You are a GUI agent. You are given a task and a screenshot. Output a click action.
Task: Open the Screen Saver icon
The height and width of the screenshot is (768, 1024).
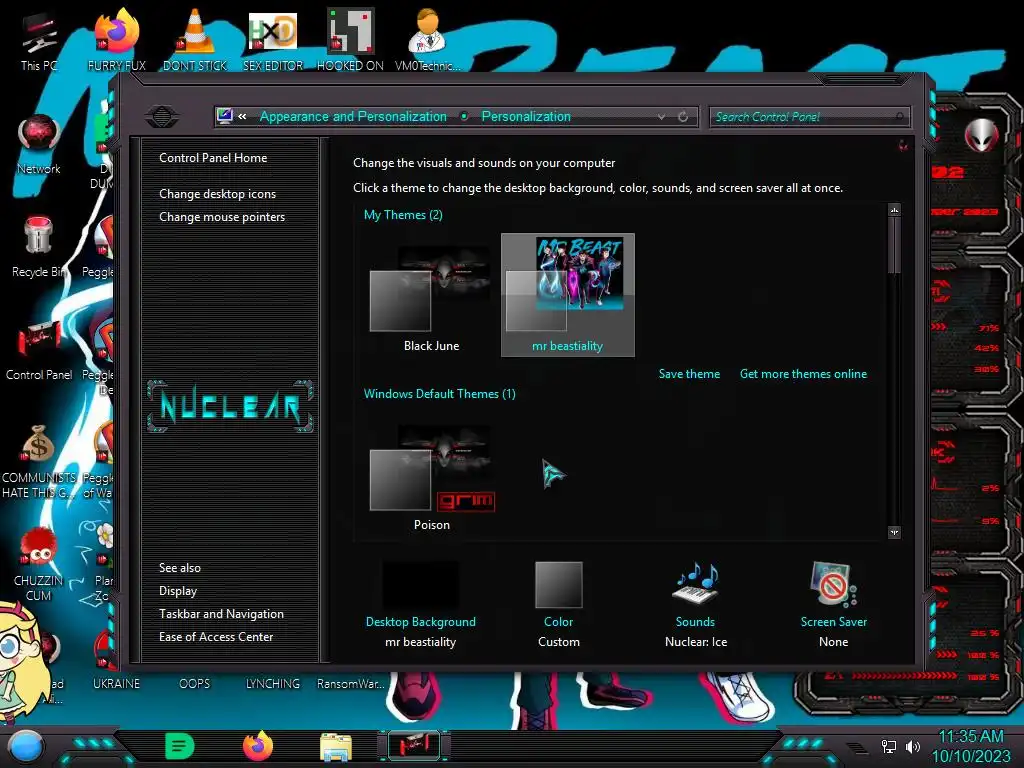(x=833, y=583)
